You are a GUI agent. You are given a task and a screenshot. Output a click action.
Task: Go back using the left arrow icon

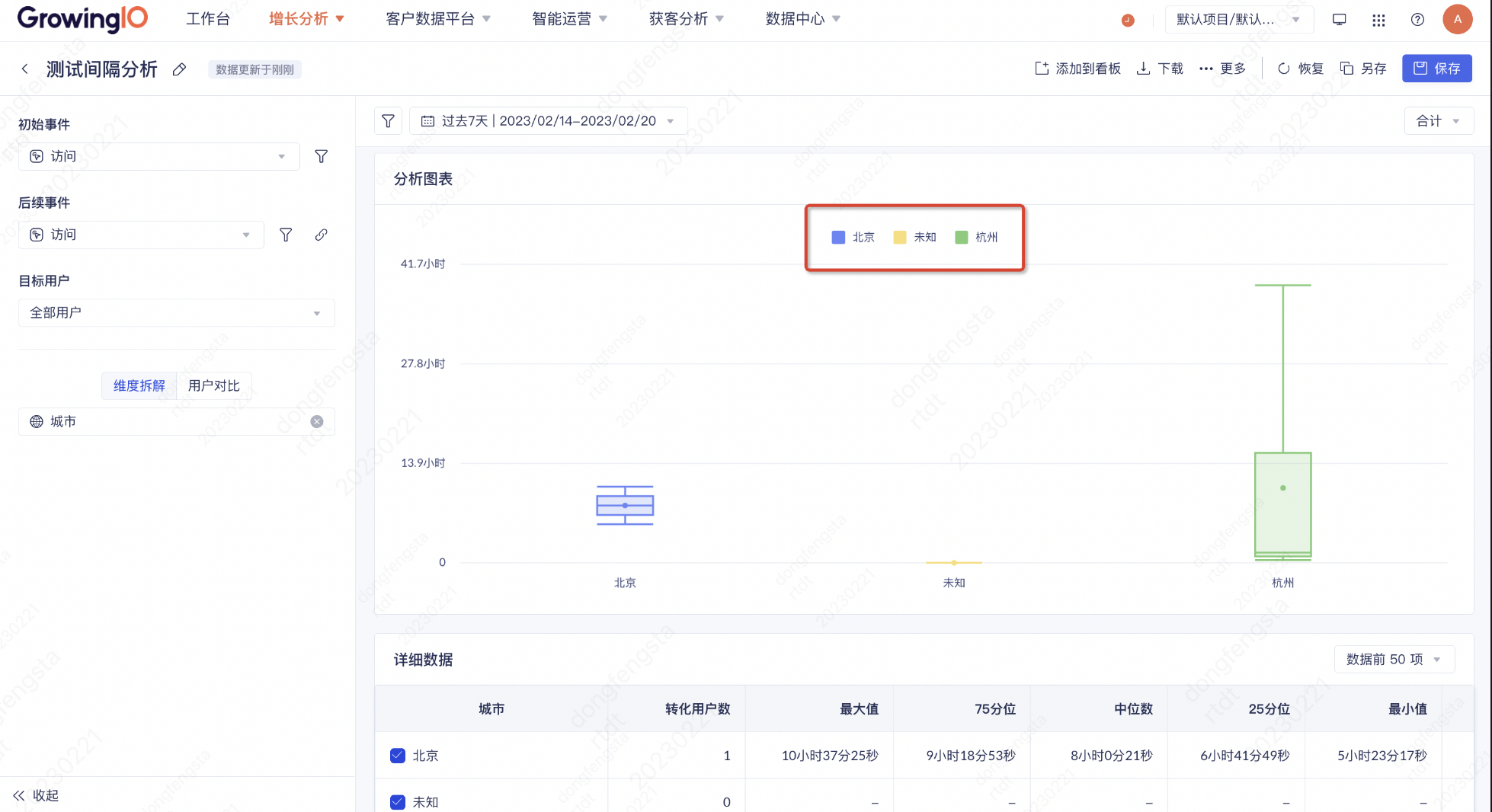25,69
